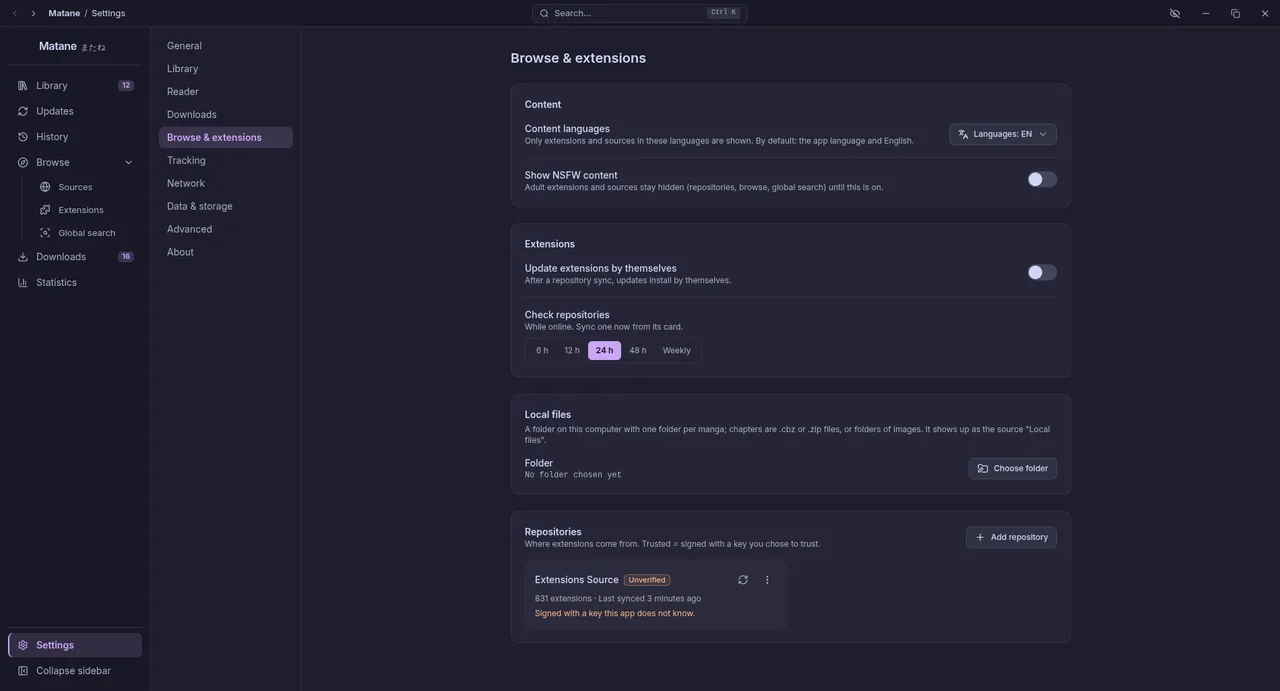Focus the Search field at top
The width and height of the screenshot is (1280, 691).
click(640, 13)
